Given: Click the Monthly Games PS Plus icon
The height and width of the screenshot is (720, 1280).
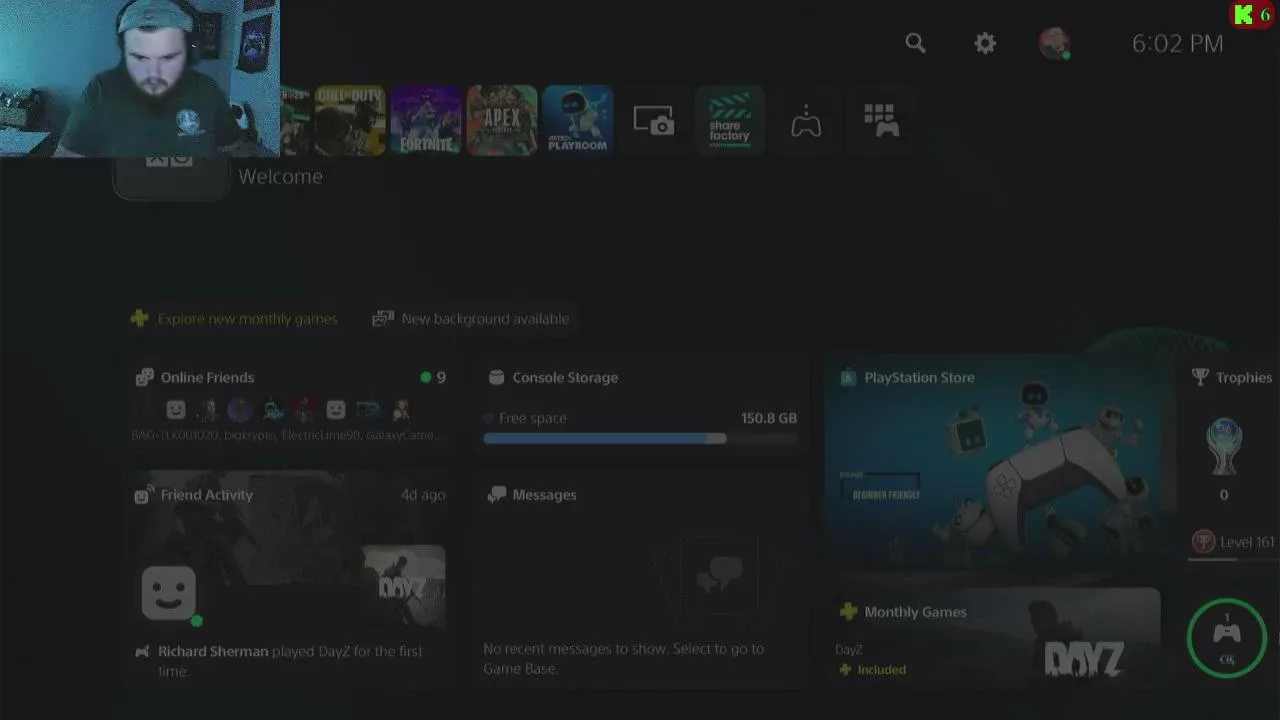Looking at the screenshot, I should coord(848,611).
